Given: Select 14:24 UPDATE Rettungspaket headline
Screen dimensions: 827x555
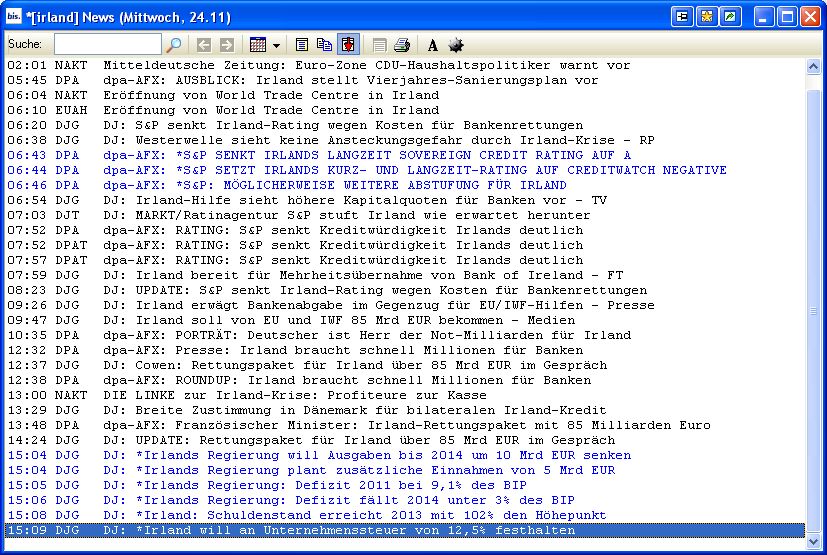Looking at the screenshot, I should point(405,440).
